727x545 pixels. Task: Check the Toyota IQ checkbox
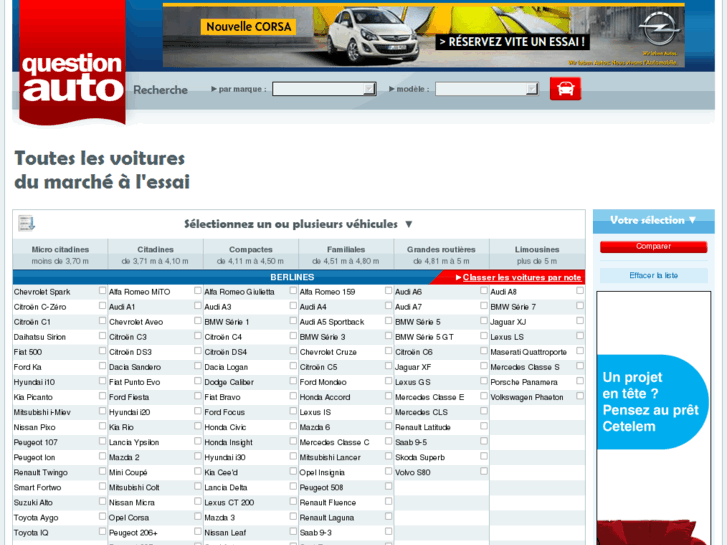[102, 531]
